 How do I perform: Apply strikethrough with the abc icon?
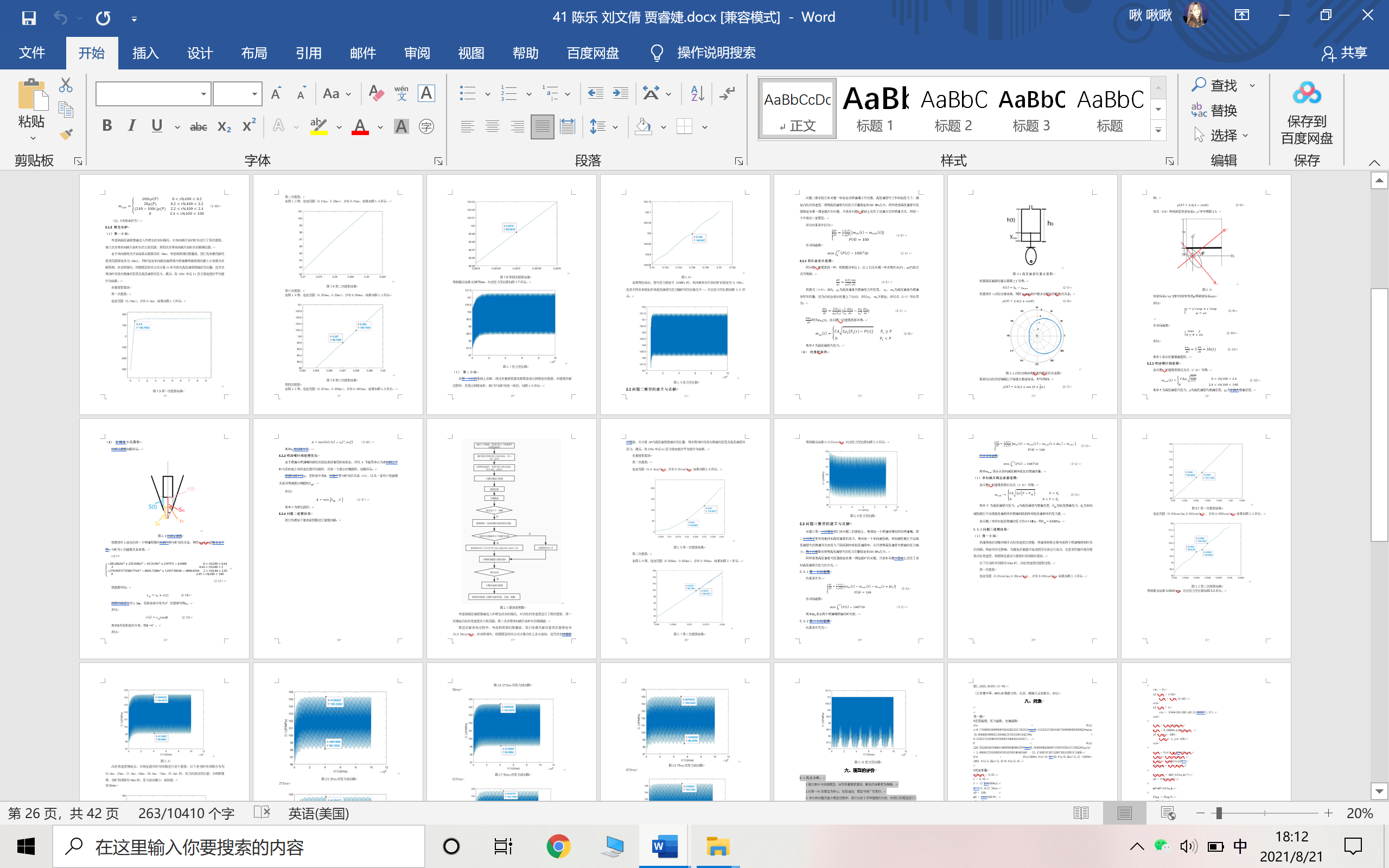199,126
